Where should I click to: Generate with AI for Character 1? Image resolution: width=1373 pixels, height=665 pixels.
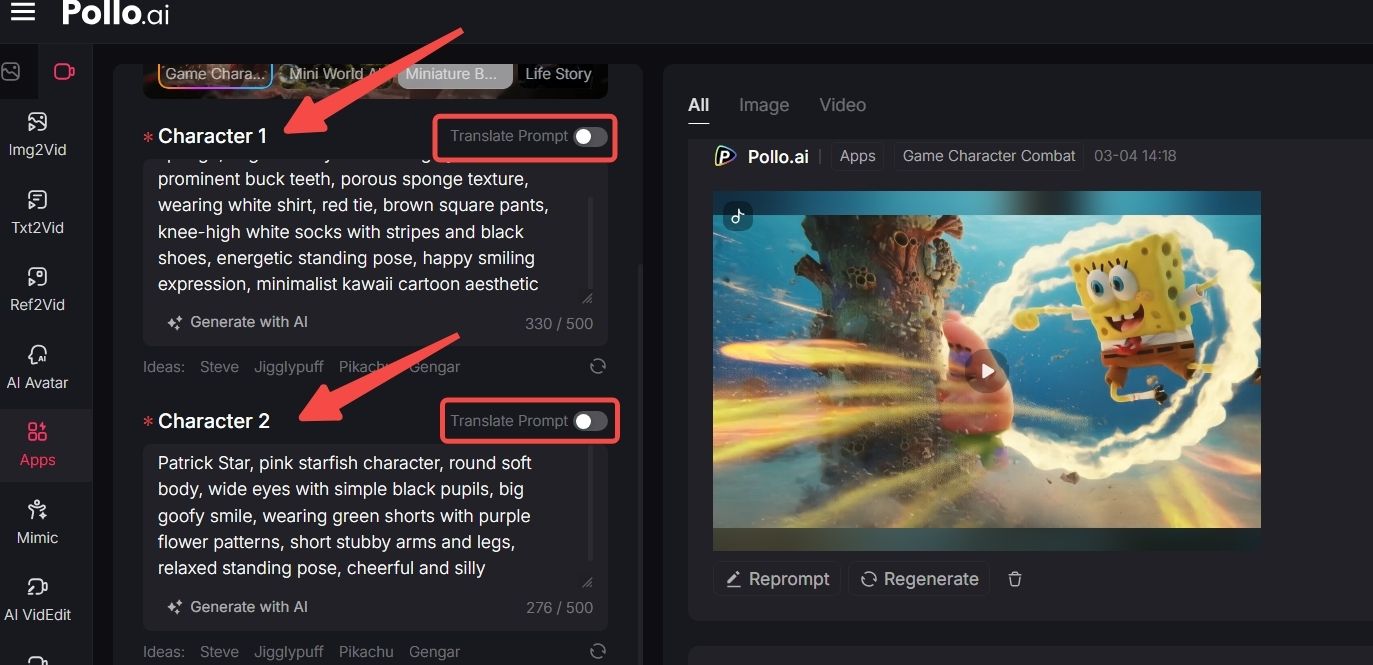(x=238, y=322)
